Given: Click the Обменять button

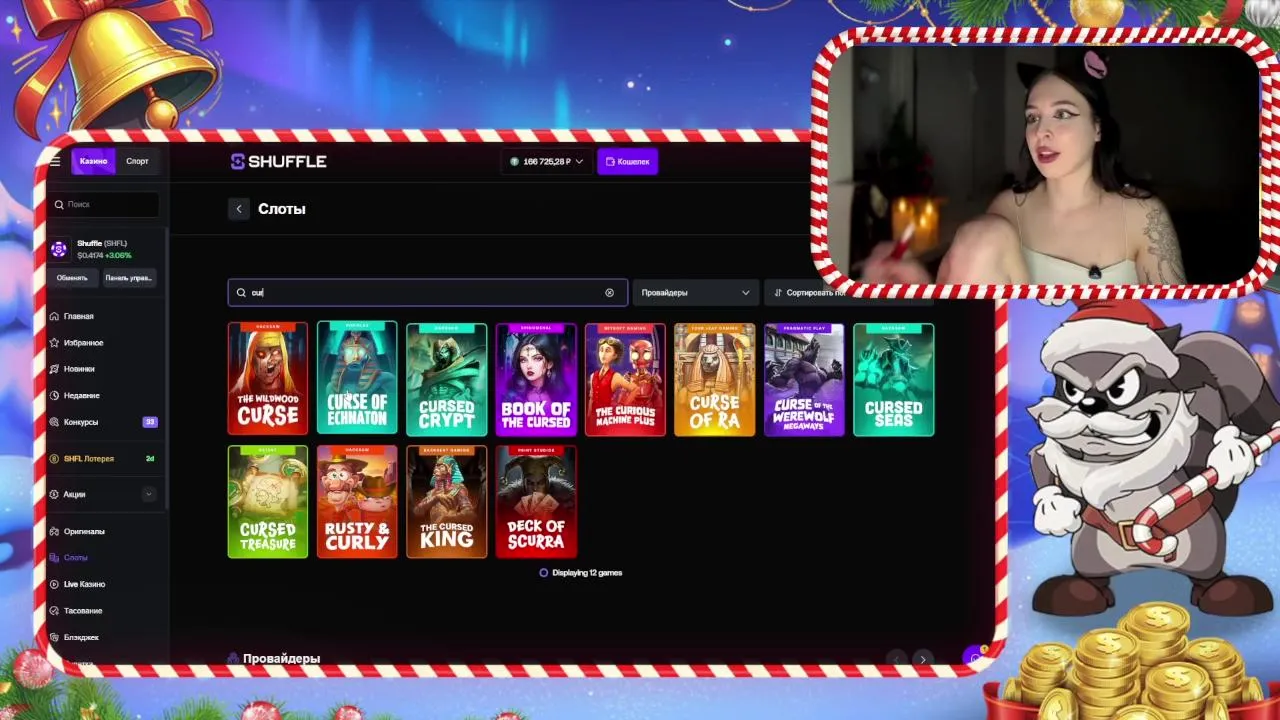Looking at the screenshot, I should point(72,278).
